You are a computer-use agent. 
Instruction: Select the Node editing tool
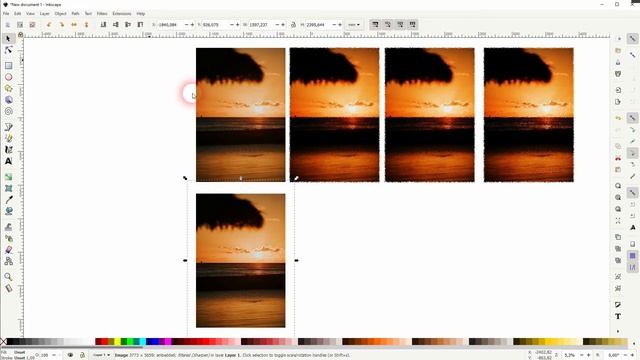8,50
